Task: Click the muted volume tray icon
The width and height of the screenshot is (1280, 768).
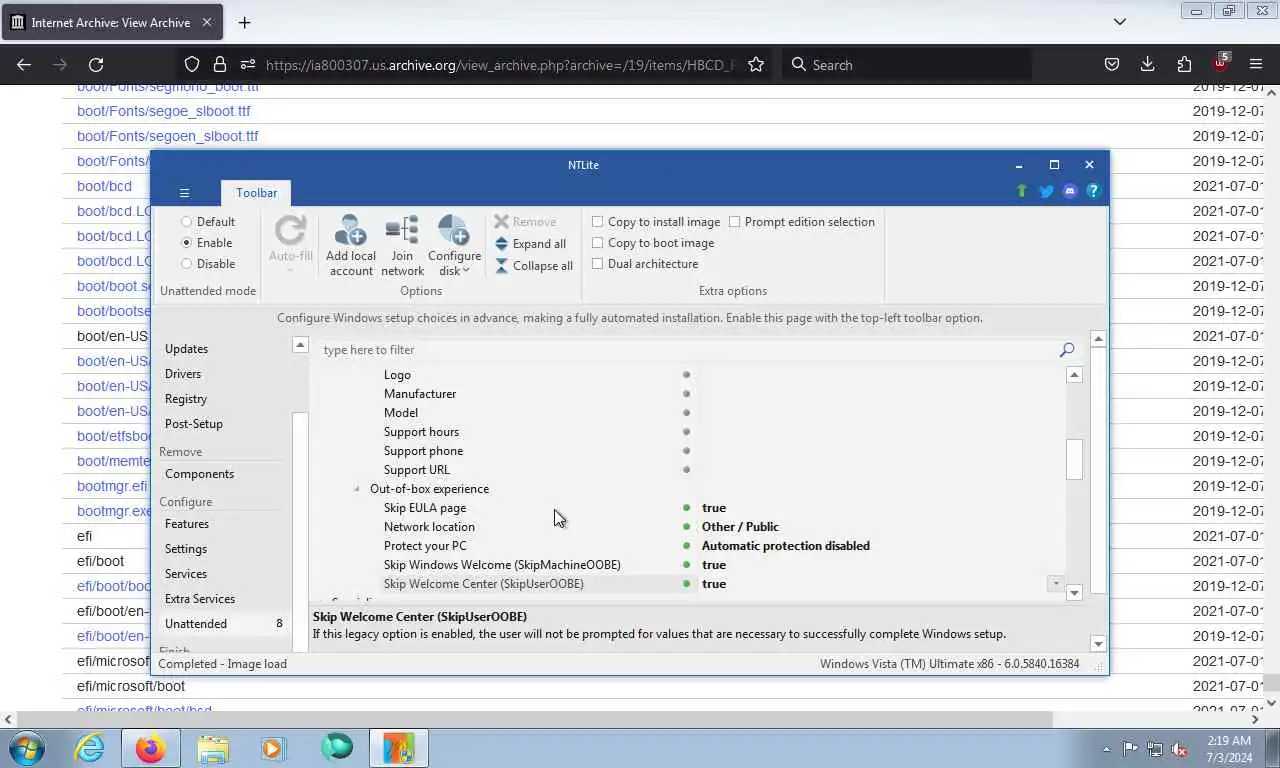Action: (1180, 749)
